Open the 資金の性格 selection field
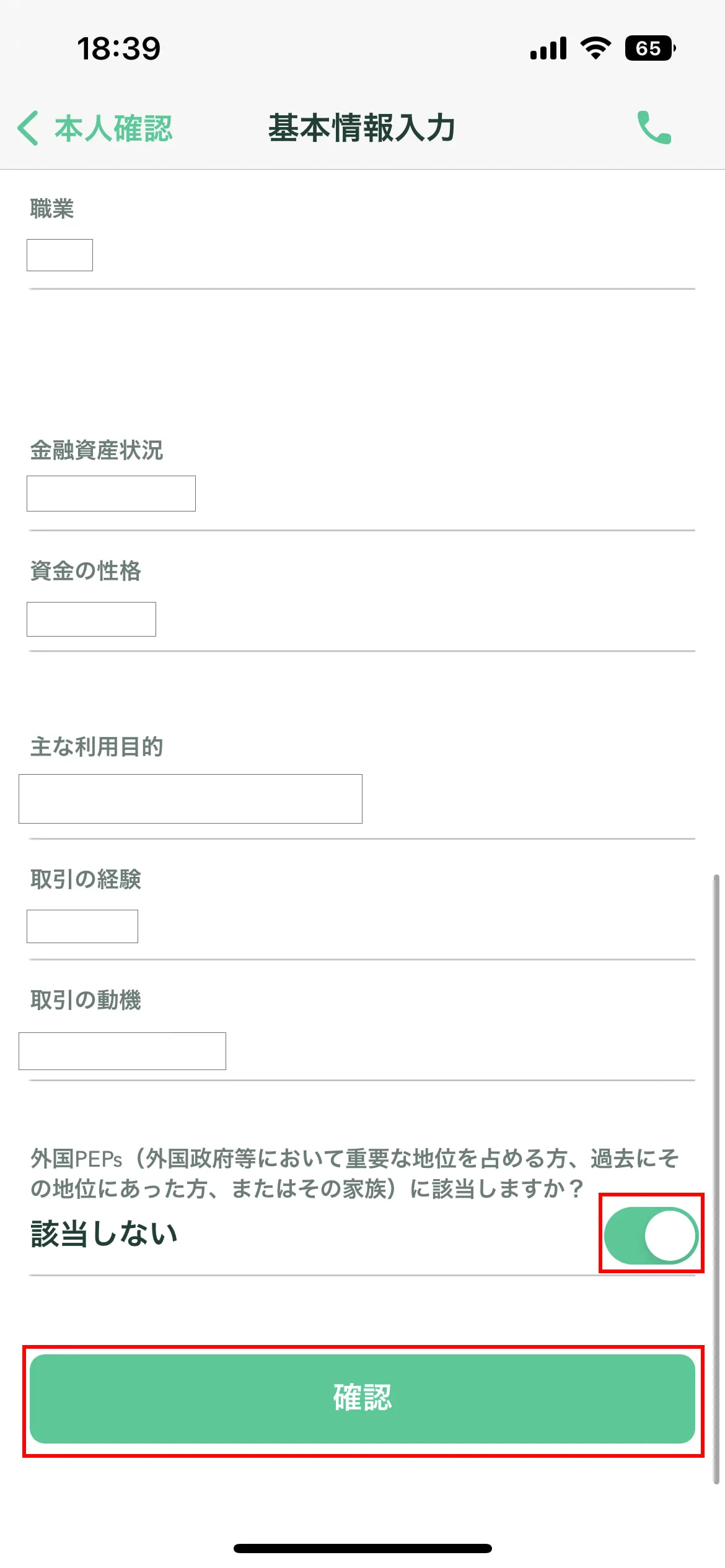Image resolution: width=725 pixels, height=1568 pixels. coord(90,619)
